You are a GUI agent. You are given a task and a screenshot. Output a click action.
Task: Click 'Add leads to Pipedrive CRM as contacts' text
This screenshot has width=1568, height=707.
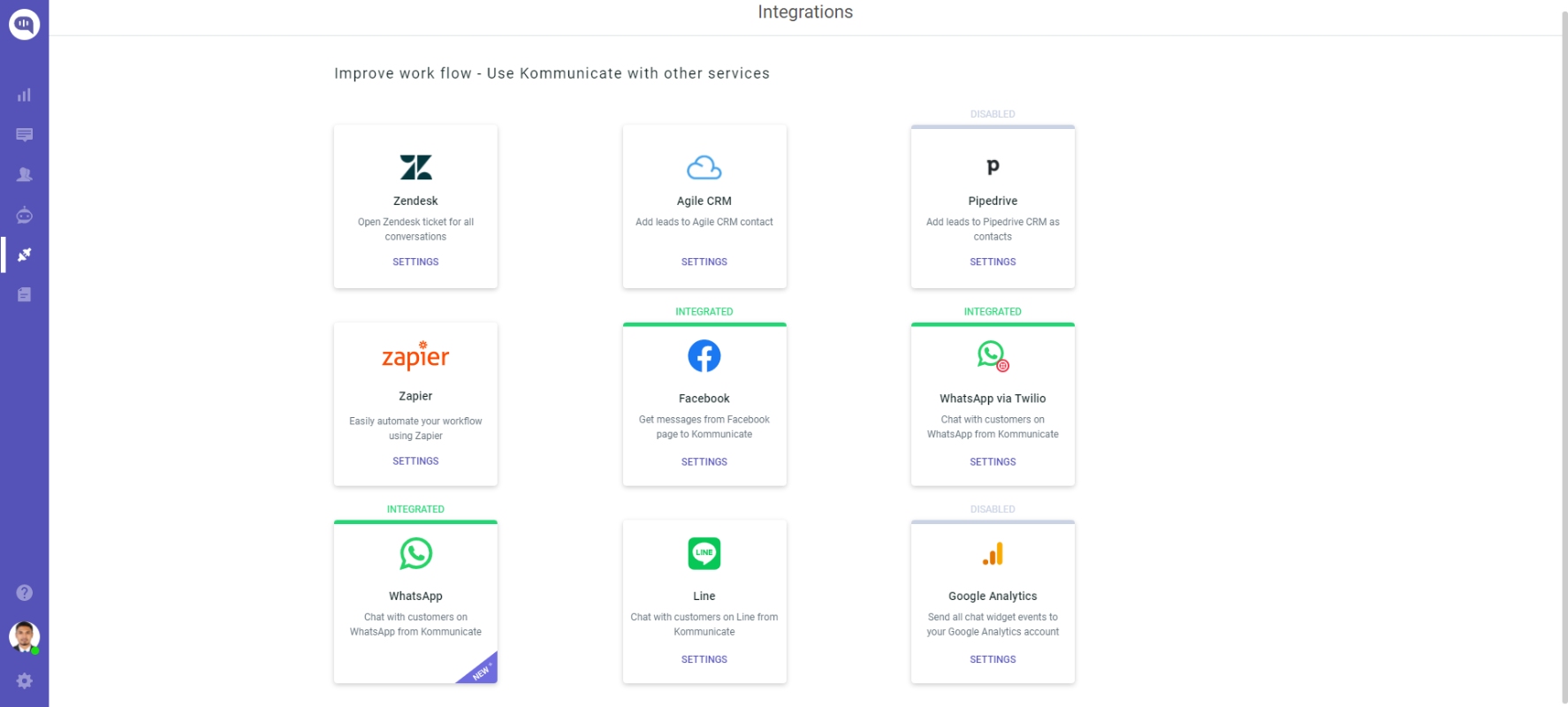coord(993,229)
